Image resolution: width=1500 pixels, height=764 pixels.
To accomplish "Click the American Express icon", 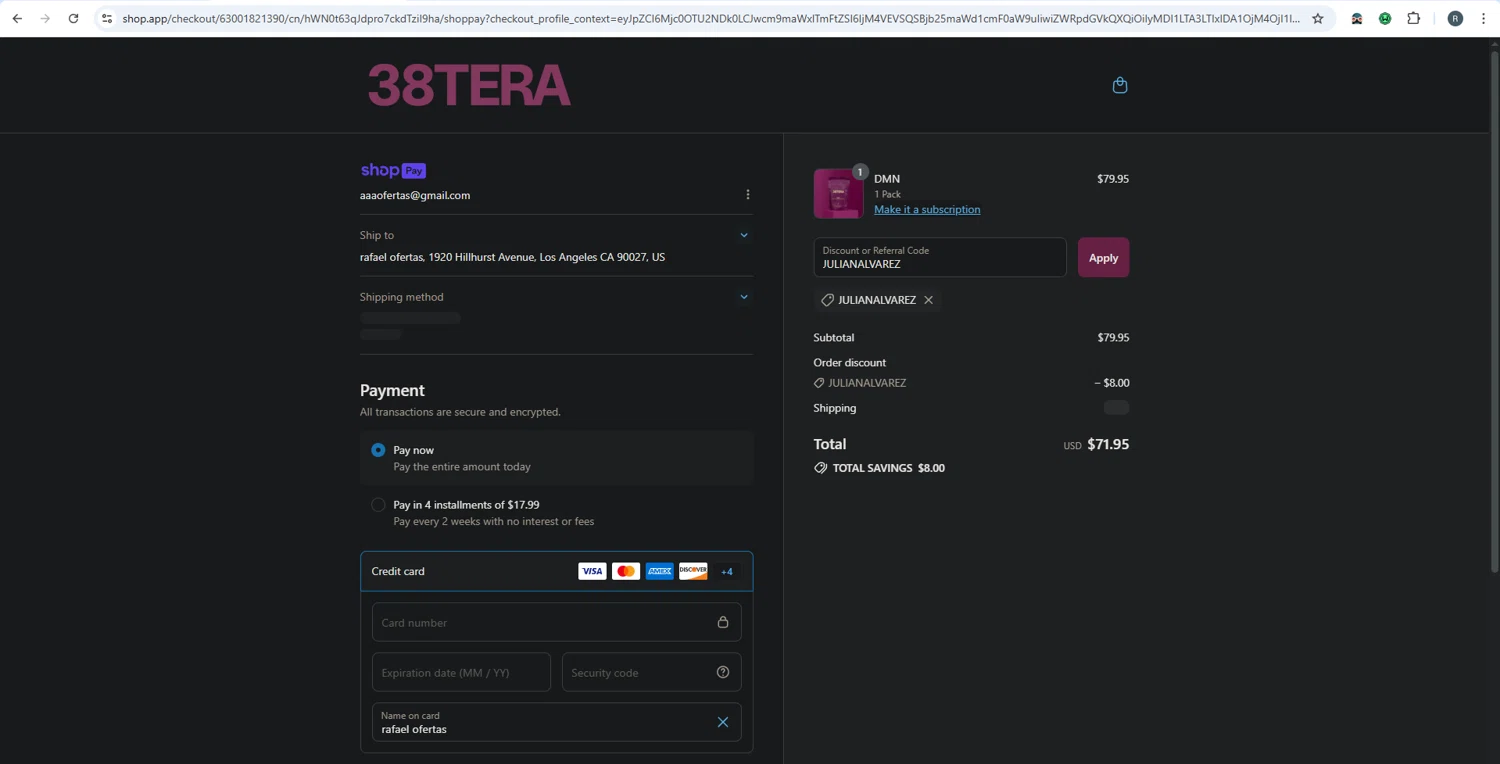I will click(659, 571).
